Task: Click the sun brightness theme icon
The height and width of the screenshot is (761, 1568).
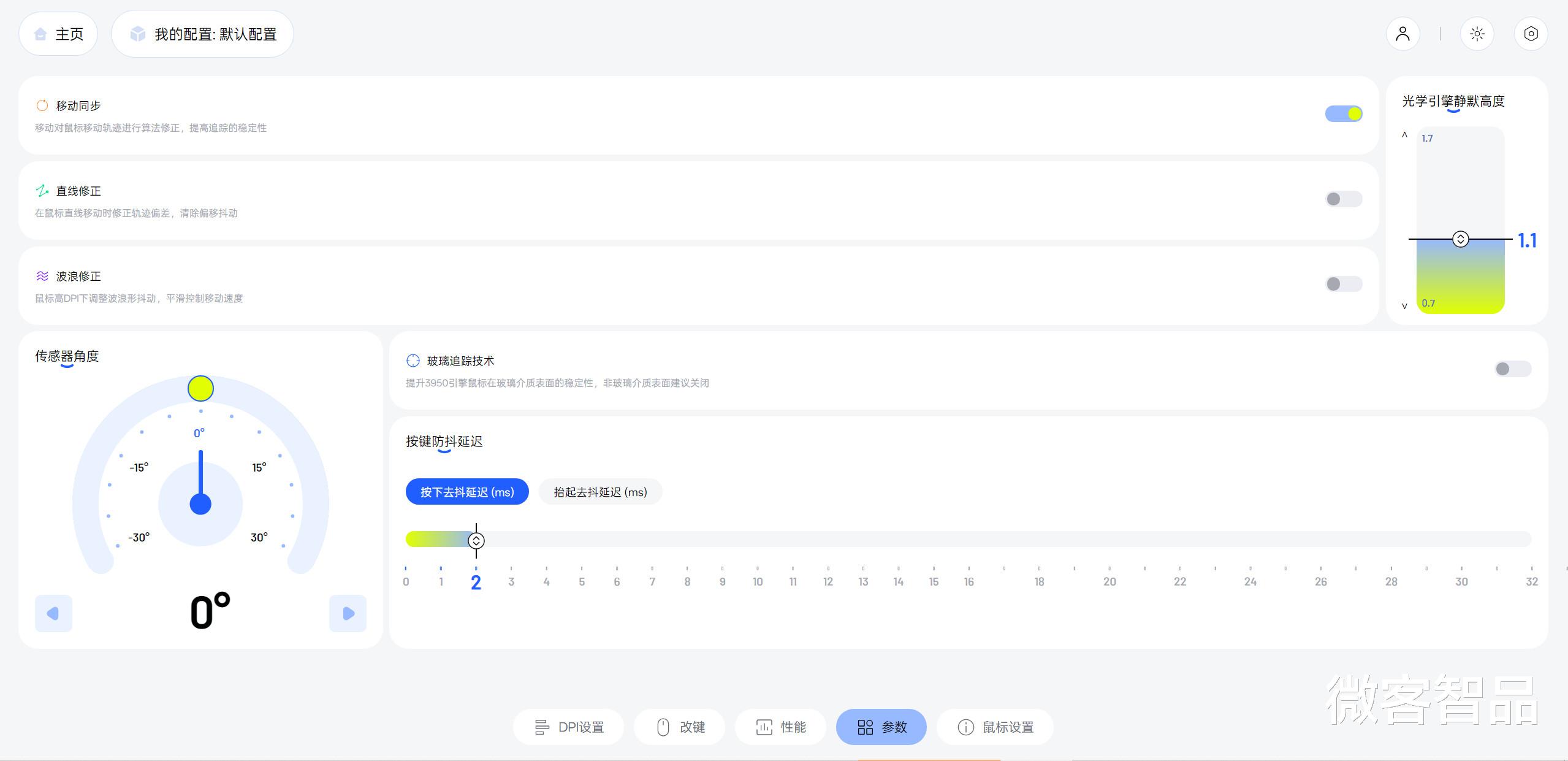Action: [1477, 34]
